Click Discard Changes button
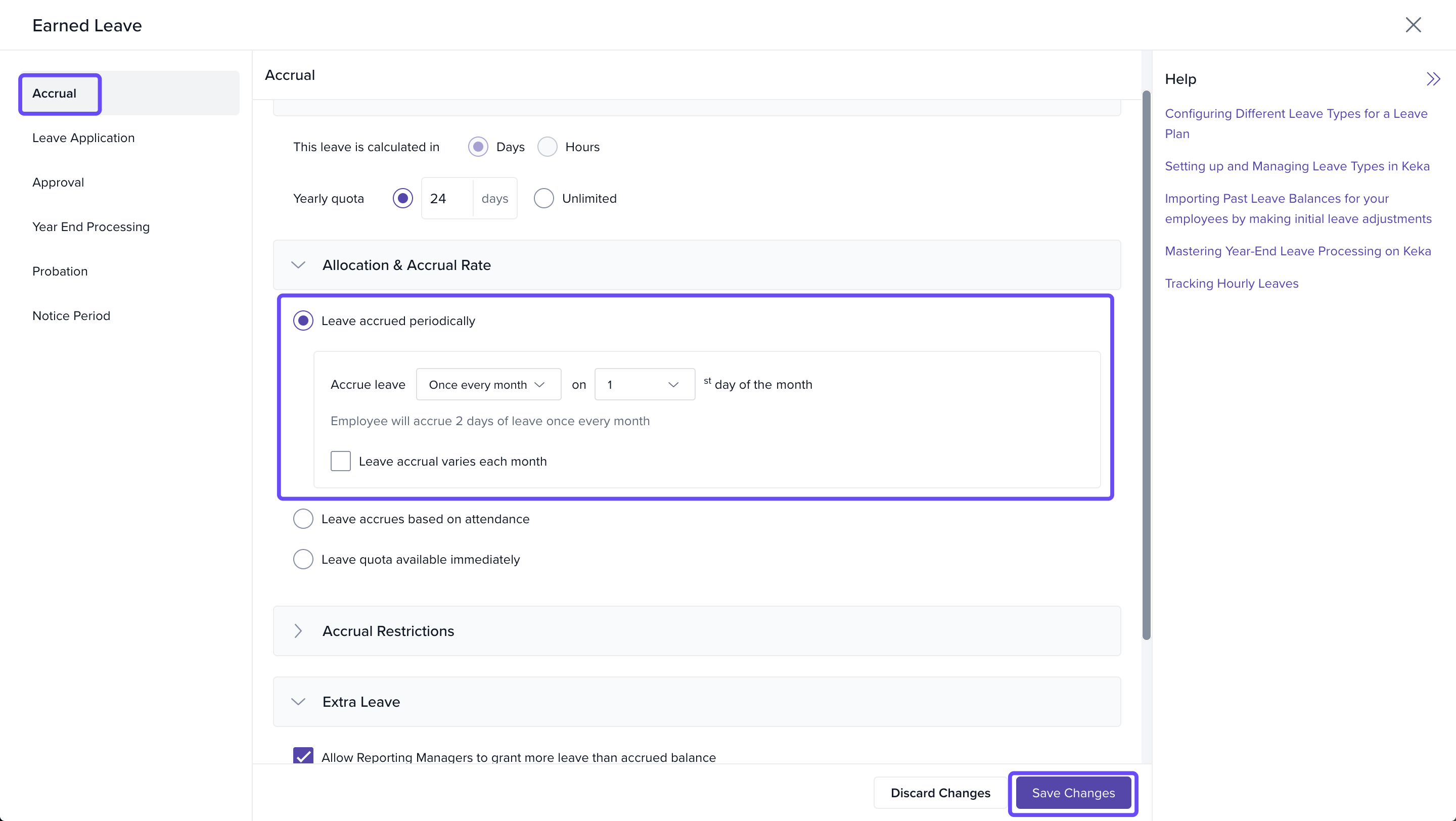Image resolution: width=1456 pixels, height=821 pixels. point(940,793)
